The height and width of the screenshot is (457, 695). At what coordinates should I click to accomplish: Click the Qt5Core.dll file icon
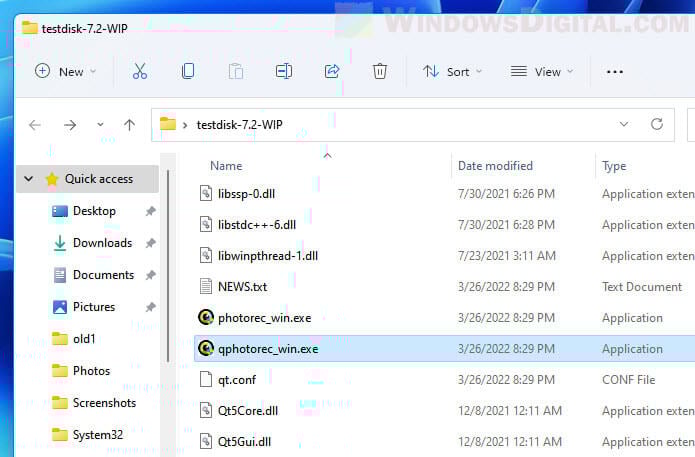click(206, 410)
